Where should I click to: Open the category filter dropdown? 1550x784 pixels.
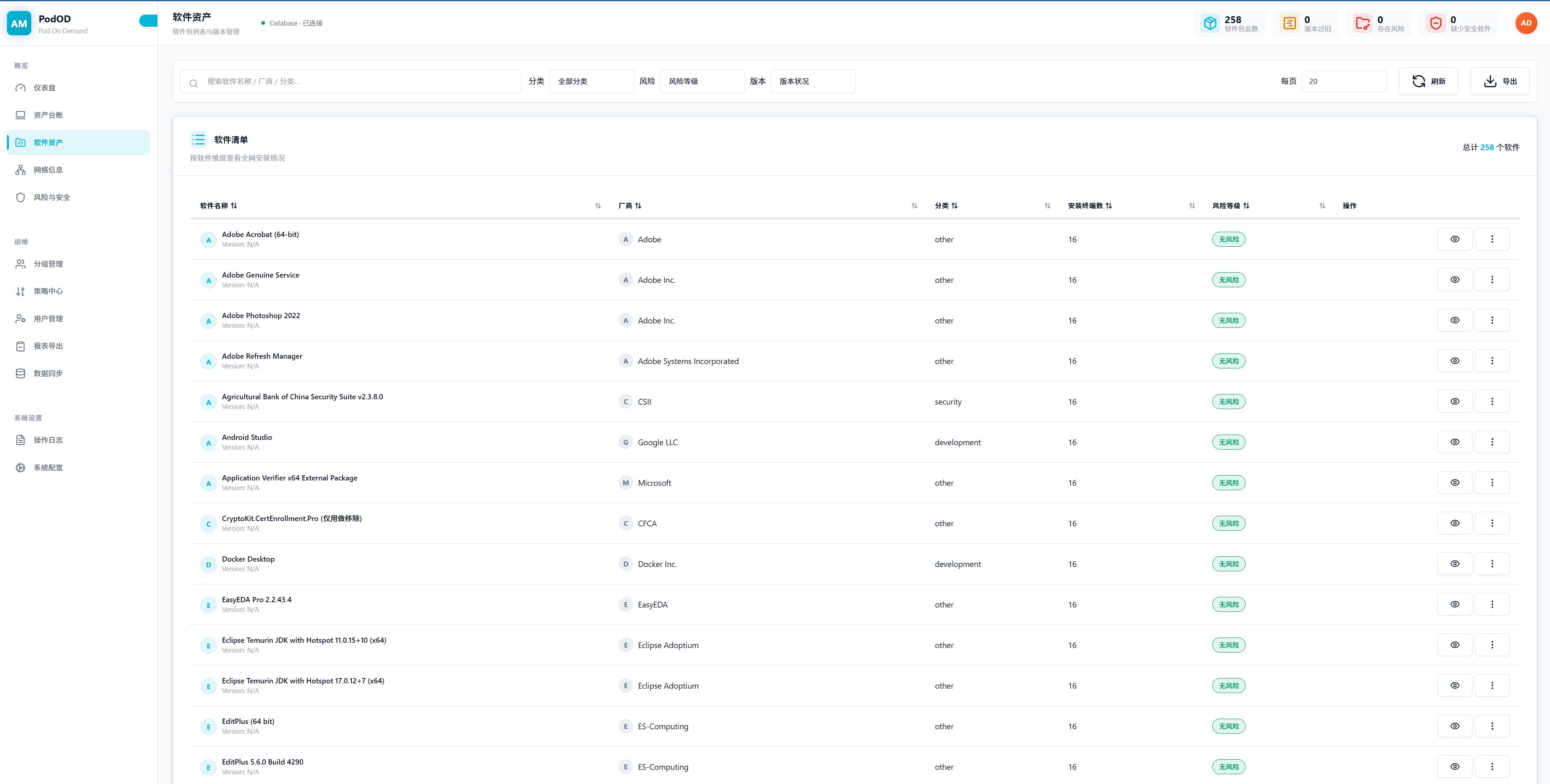click(591, 81)
